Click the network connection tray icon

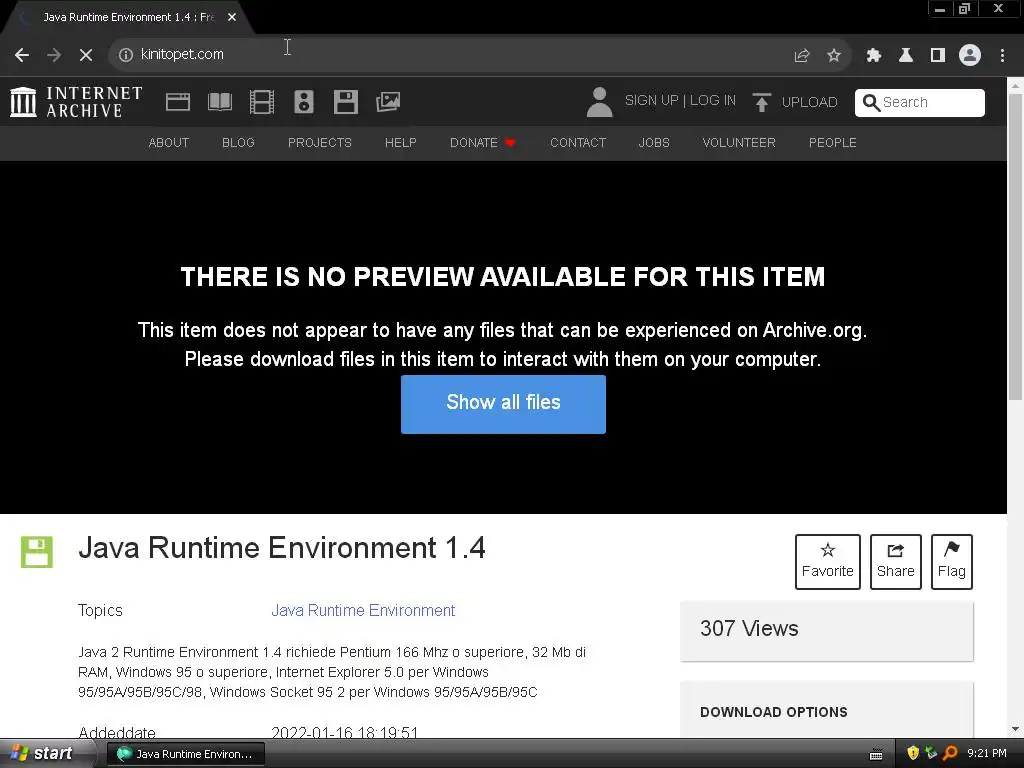click(931, 754)
